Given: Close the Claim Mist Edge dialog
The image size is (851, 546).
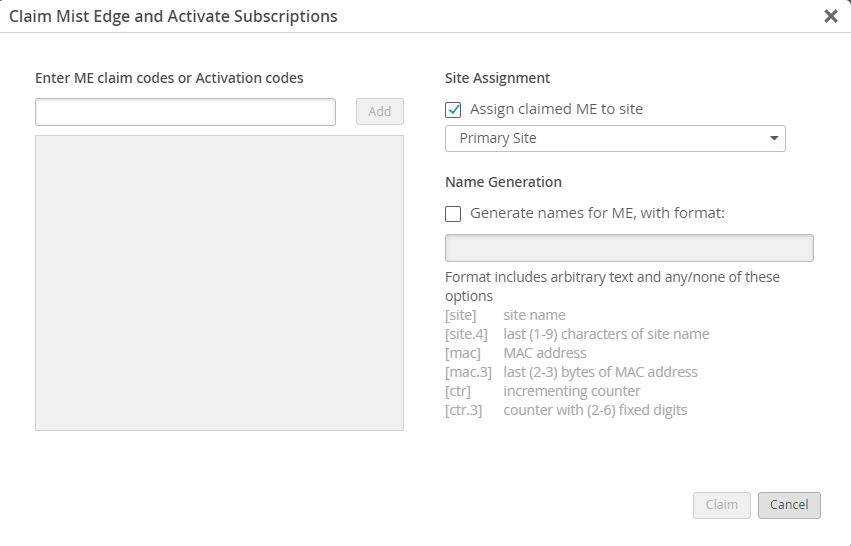Looking at the screenshot, I should tap(830, 16).
